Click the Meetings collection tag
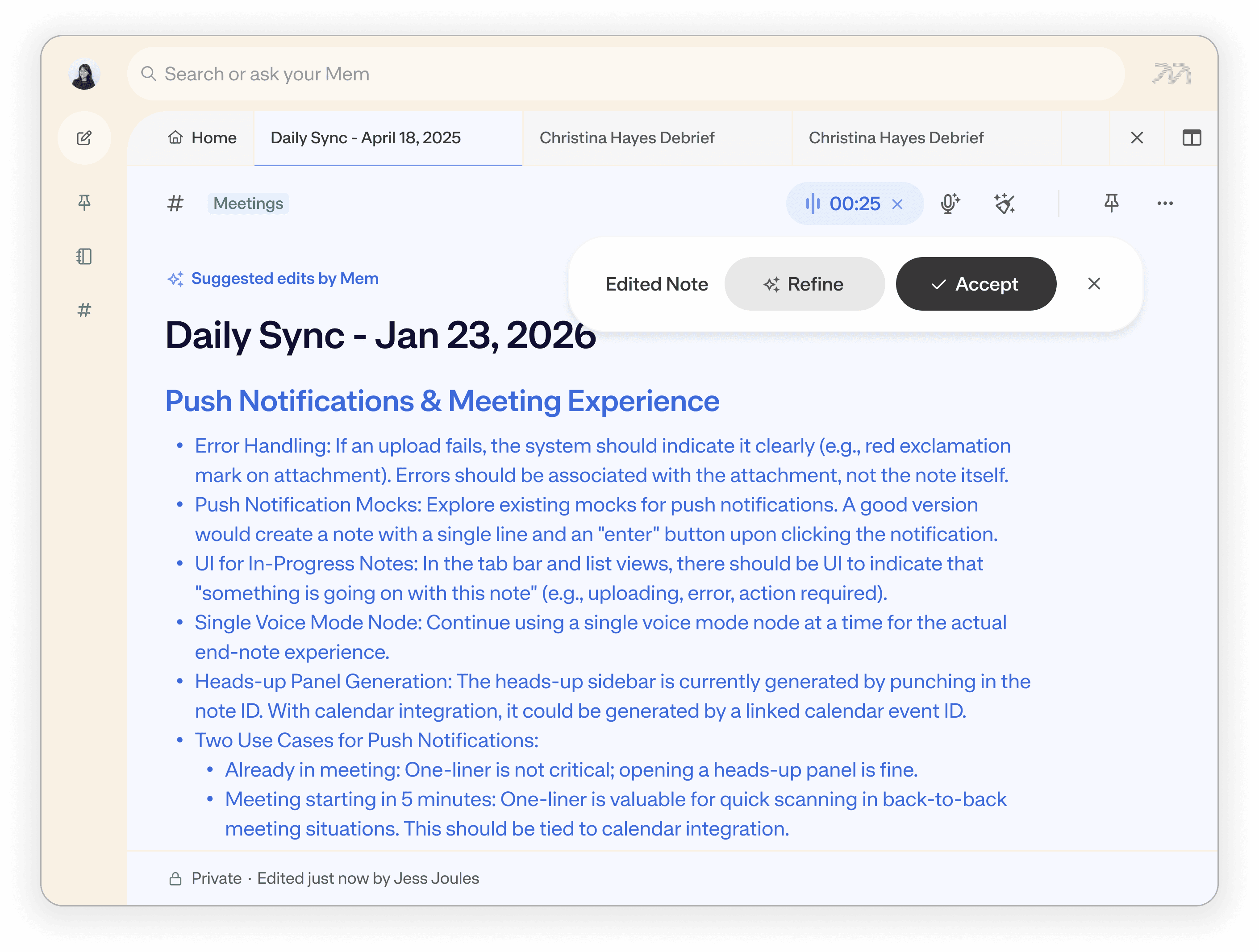 coord(248,203)
